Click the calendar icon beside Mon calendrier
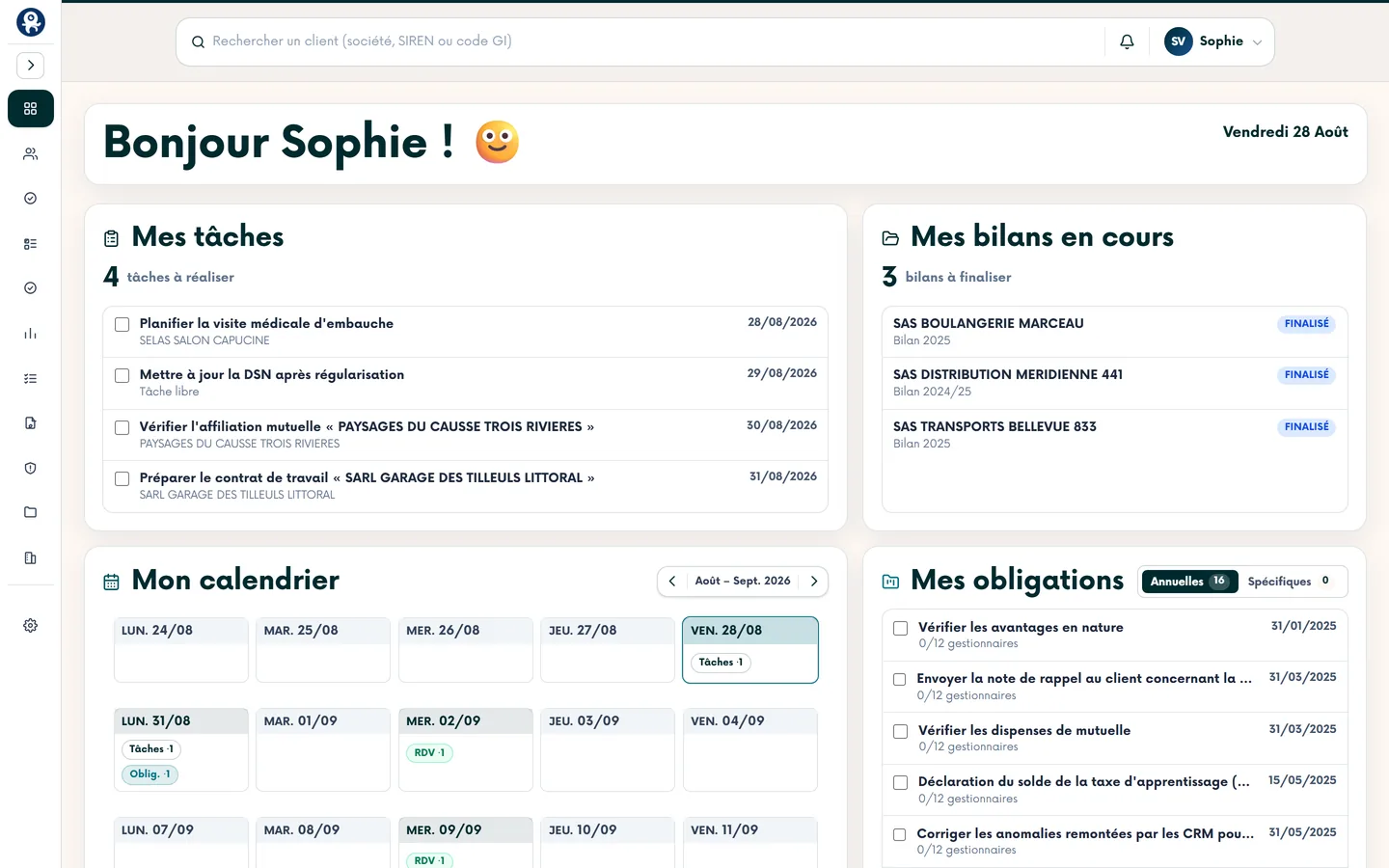The height and width of the screenshot is (868, 1389). tap(112, 582)
